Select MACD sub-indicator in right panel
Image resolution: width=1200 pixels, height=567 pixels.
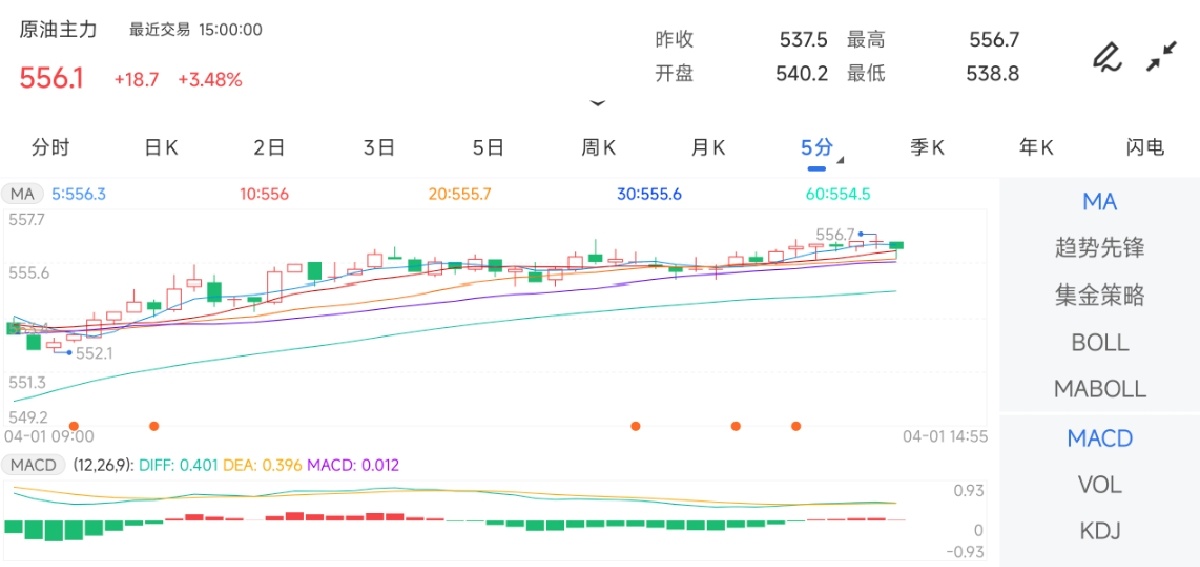point(1099,438)
